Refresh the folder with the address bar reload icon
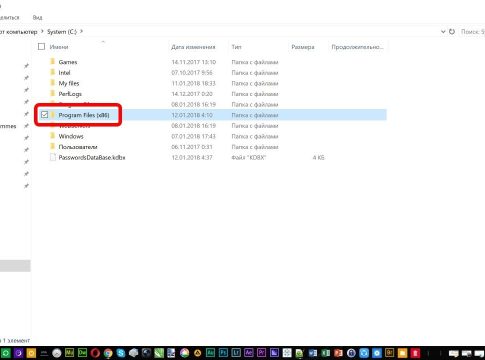 452,32
